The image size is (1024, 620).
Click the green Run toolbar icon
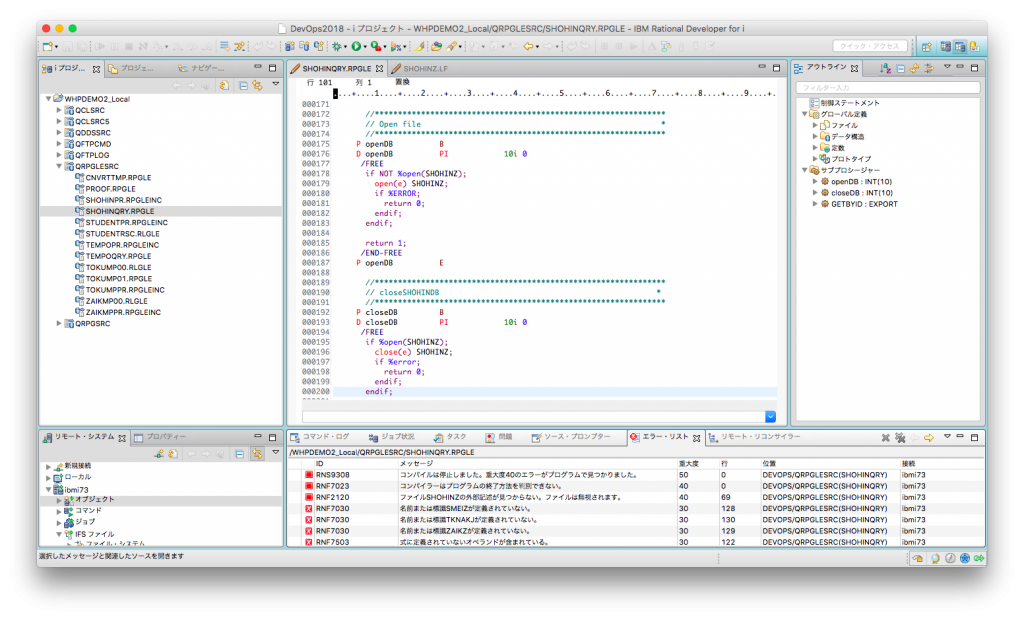click(x=355, y=46)
